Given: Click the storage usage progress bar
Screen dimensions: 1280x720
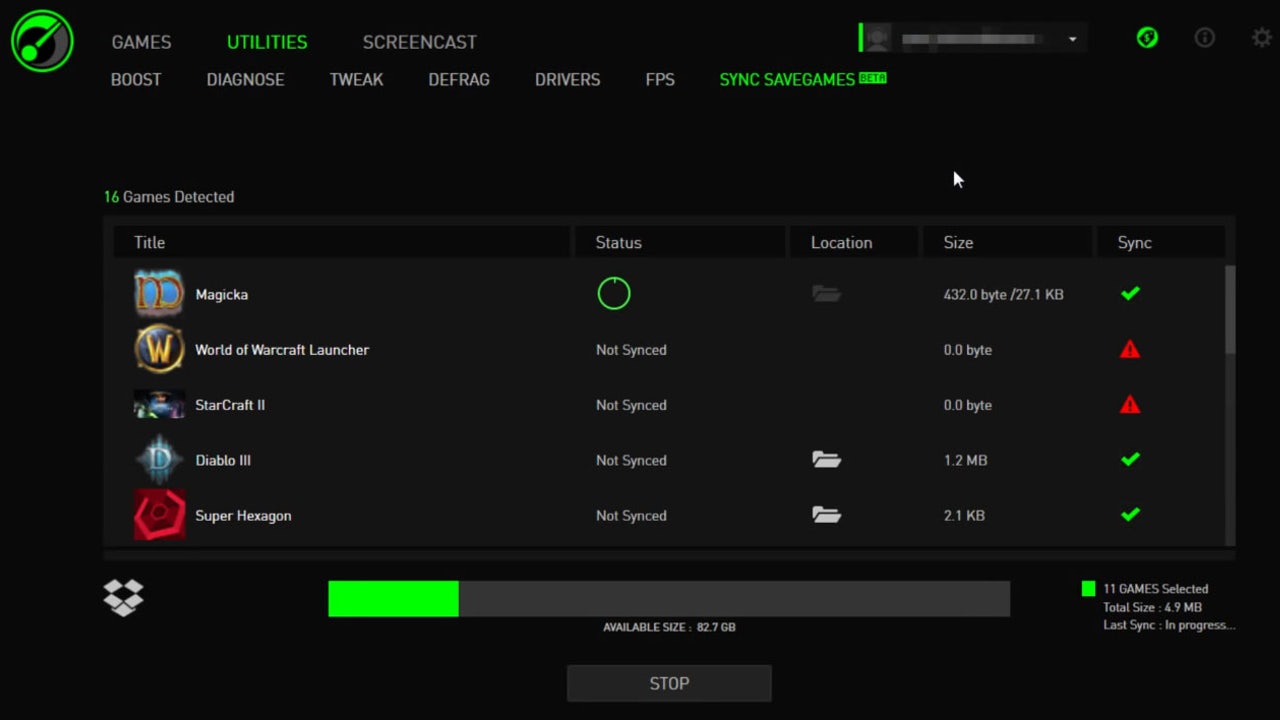Looking at the screenshot, I should click(x=669, y=598).
